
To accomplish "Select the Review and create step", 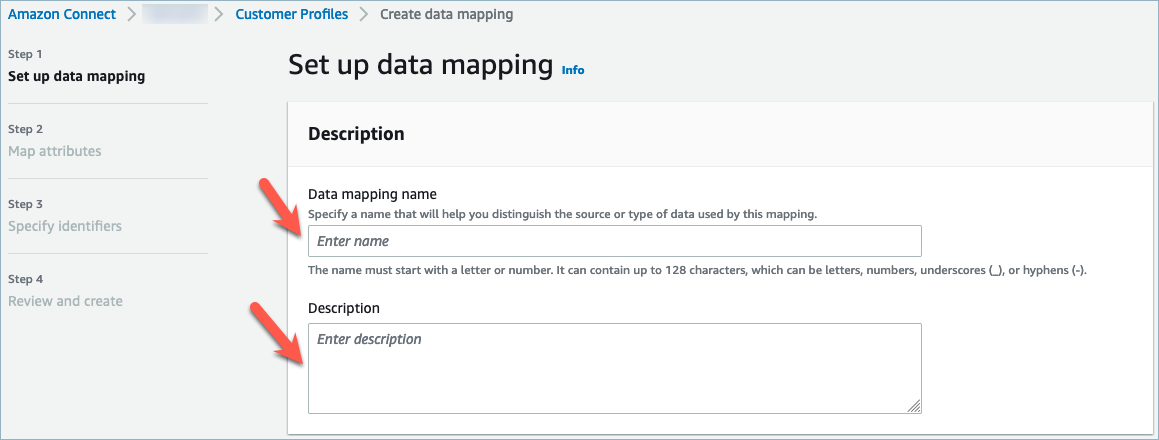I will point(65,301).
